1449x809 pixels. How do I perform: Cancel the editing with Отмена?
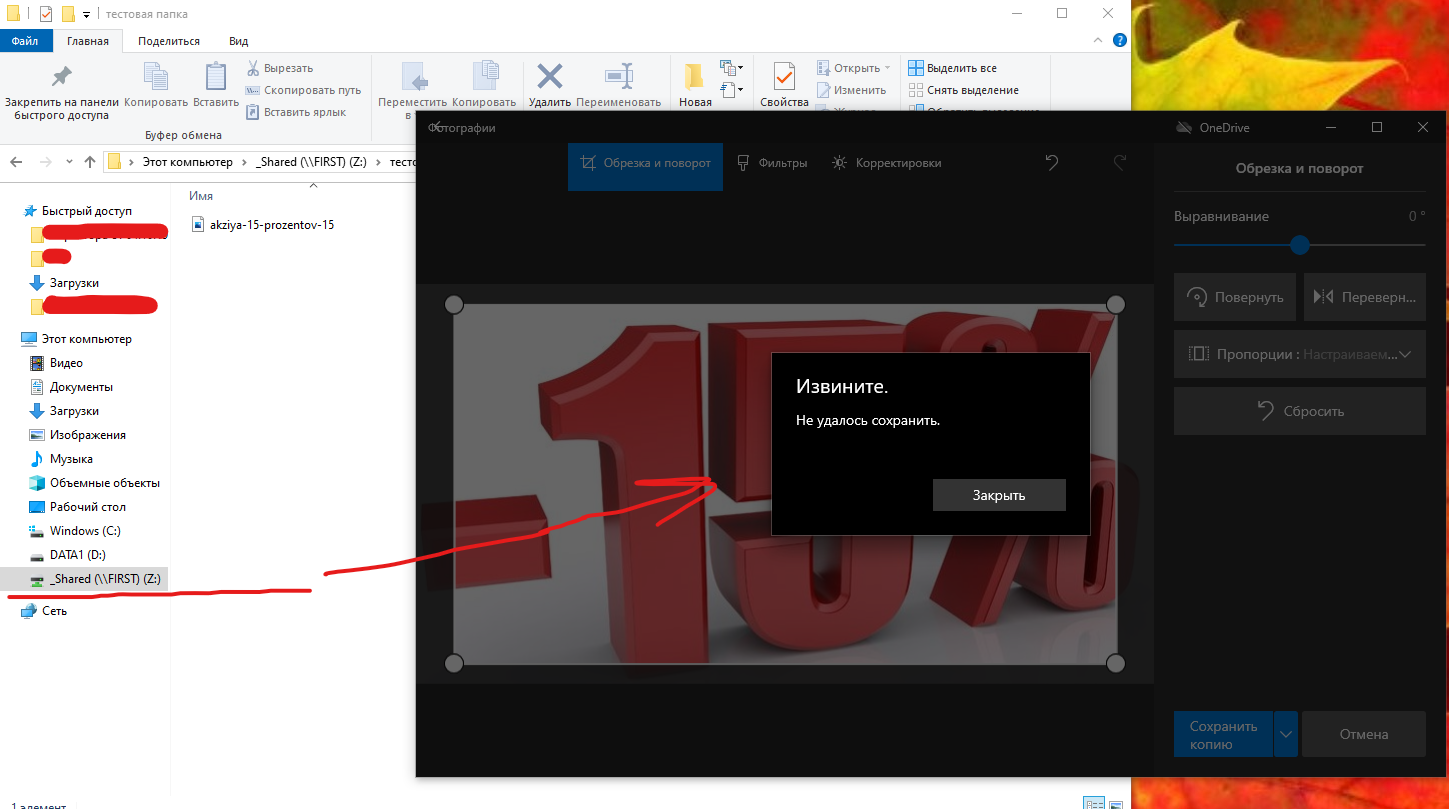coord(1364,735)
